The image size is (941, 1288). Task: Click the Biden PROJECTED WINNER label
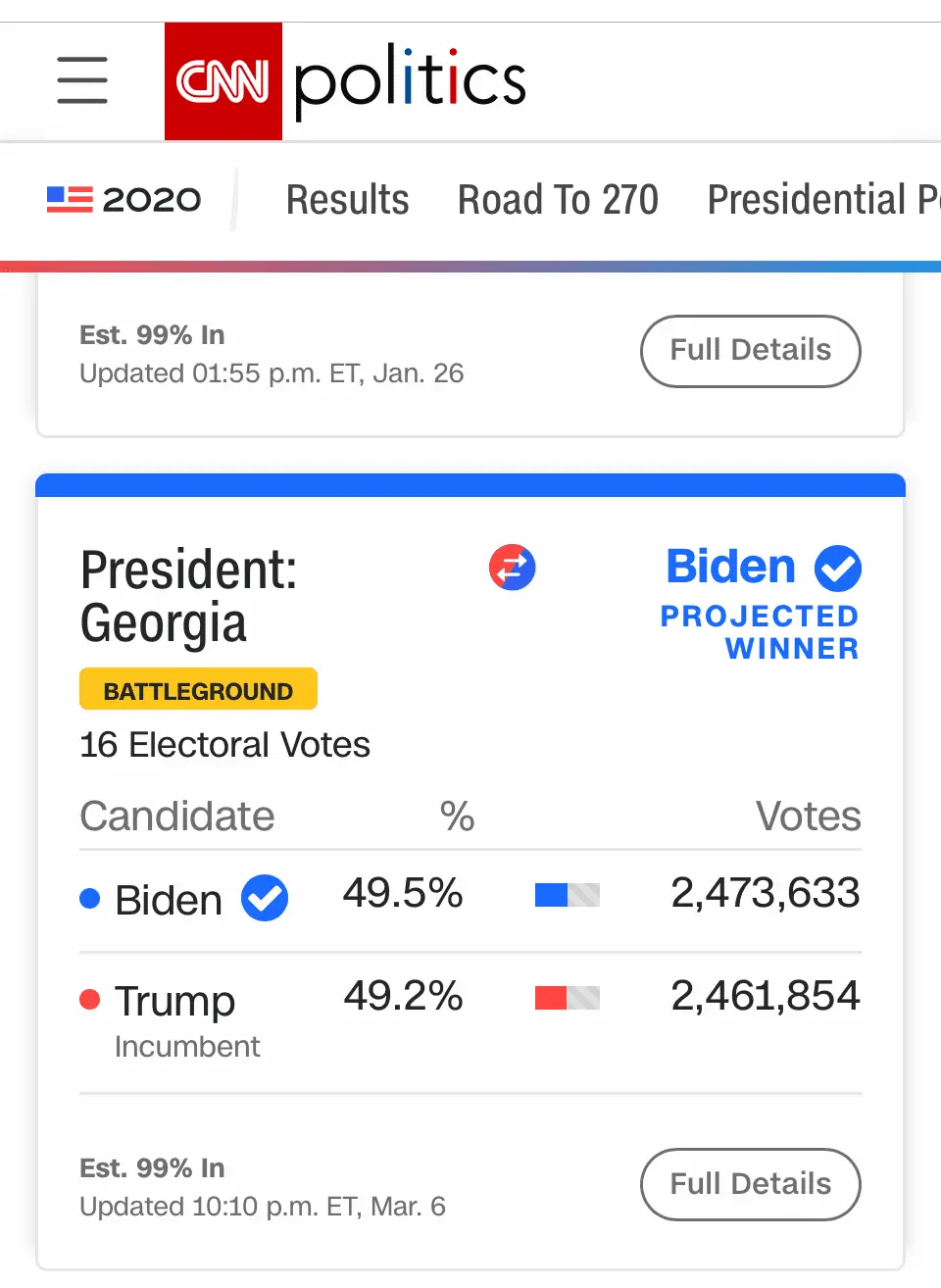(760, 631)
